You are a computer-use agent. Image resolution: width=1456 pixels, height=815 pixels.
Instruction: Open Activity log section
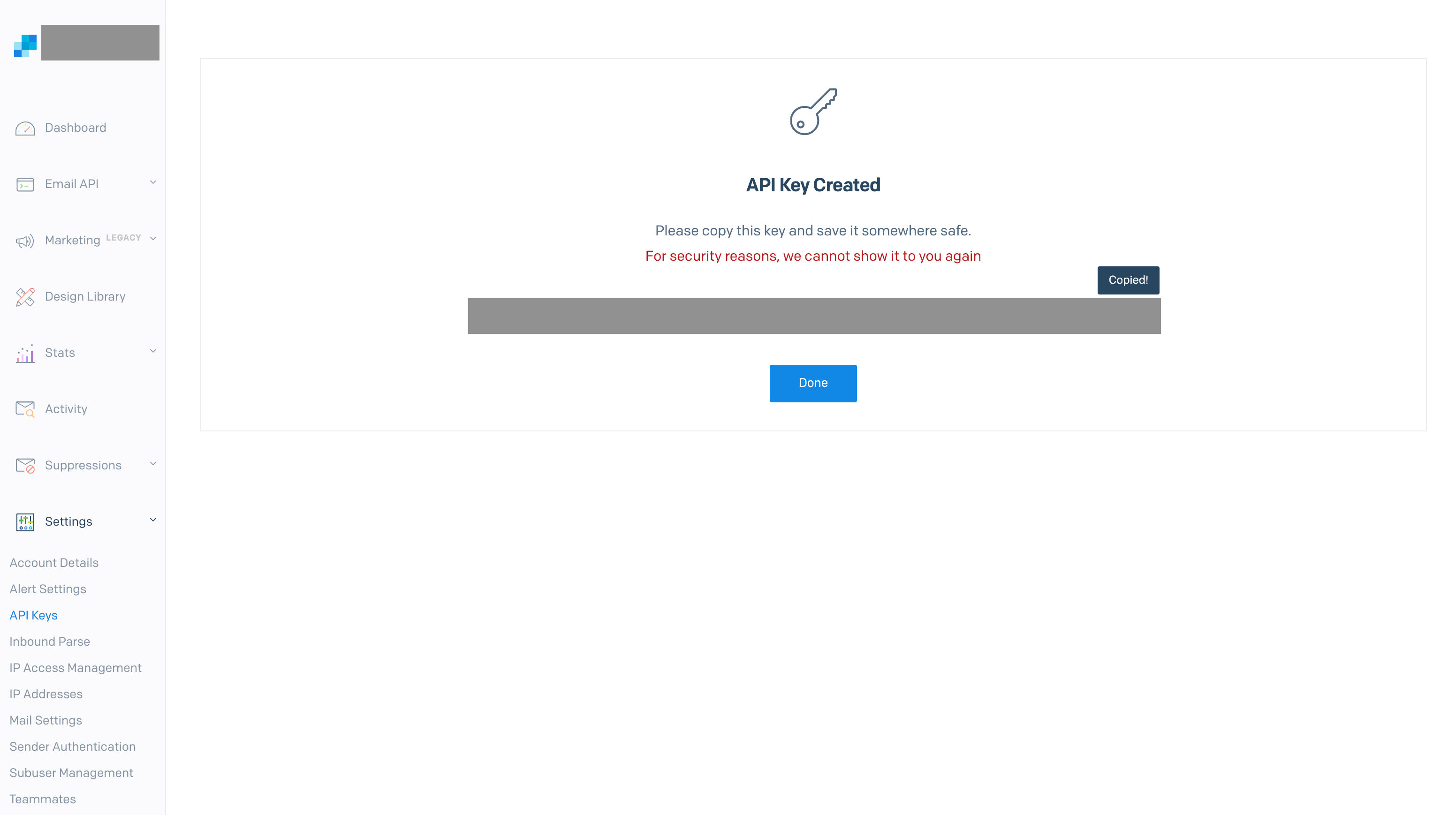(66, 408)
